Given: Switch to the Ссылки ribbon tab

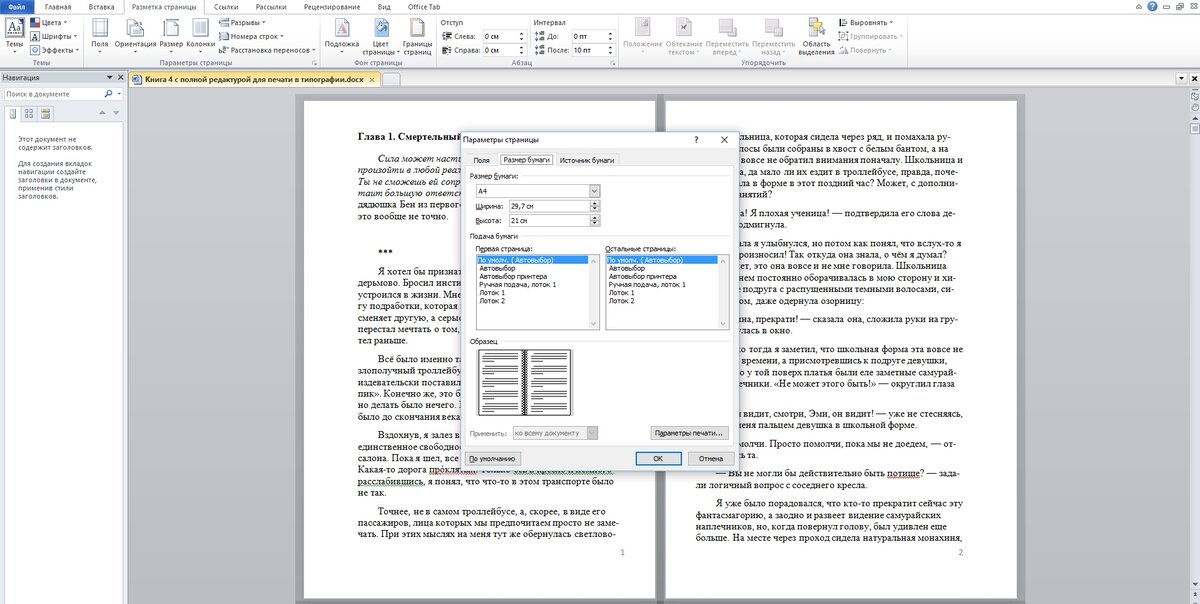Looking at the screenshot, I should pyautogui.click(x=226, y=7).
